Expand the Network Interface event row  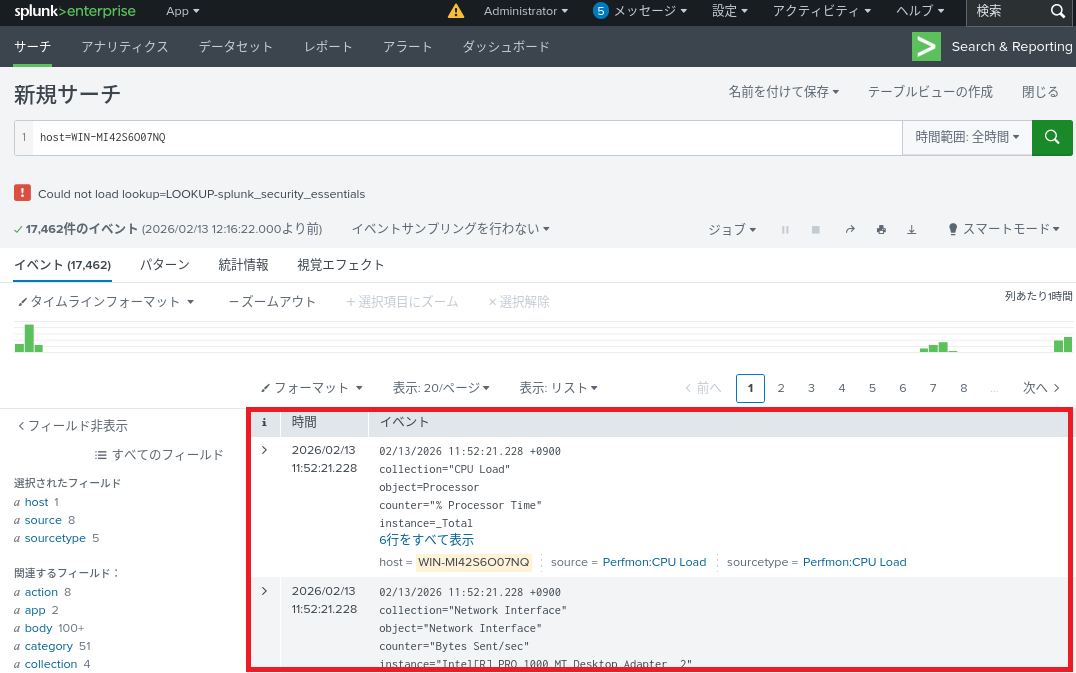click(264, 591)
